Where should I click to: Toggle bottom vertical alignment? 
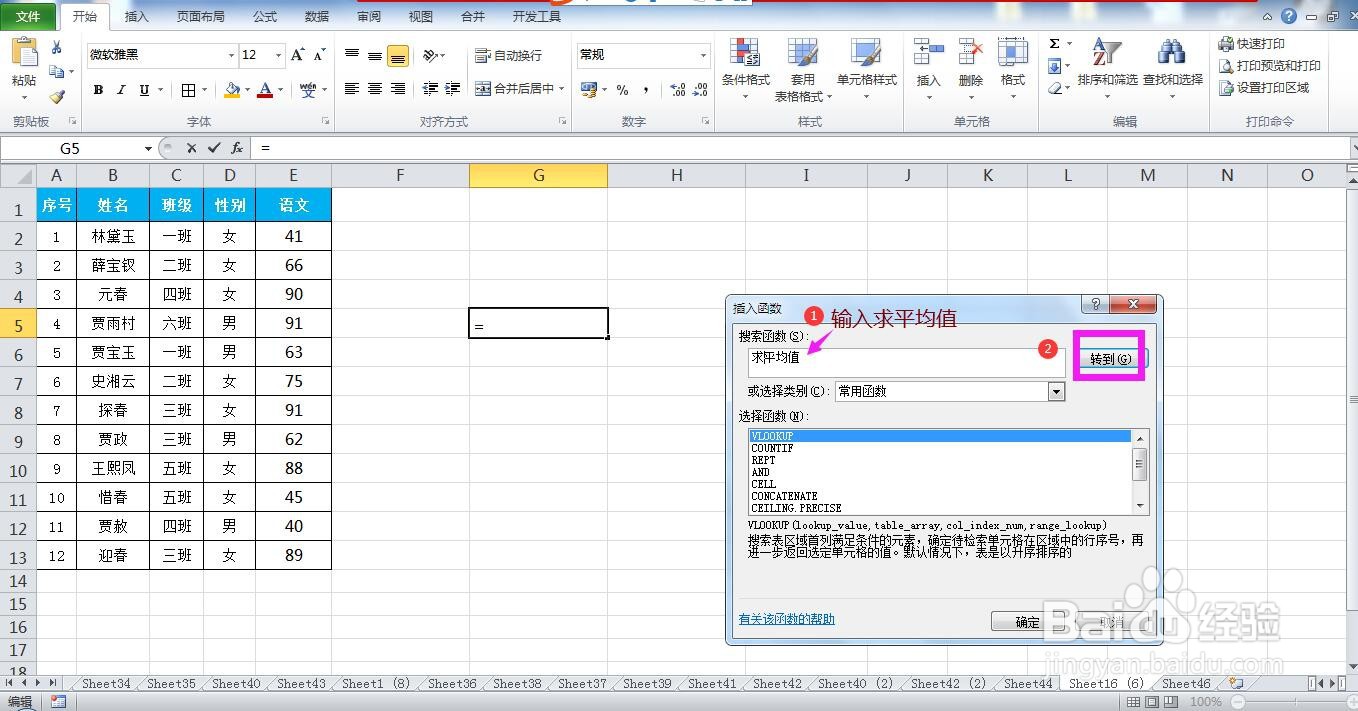[x=398, y=56]
